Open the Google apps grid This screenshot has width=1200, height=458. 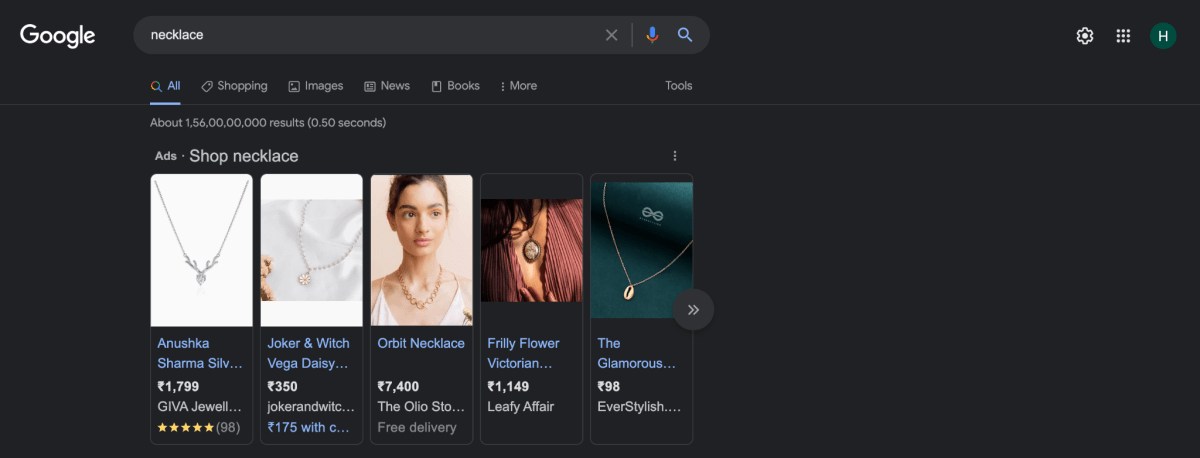(1123, 36)
